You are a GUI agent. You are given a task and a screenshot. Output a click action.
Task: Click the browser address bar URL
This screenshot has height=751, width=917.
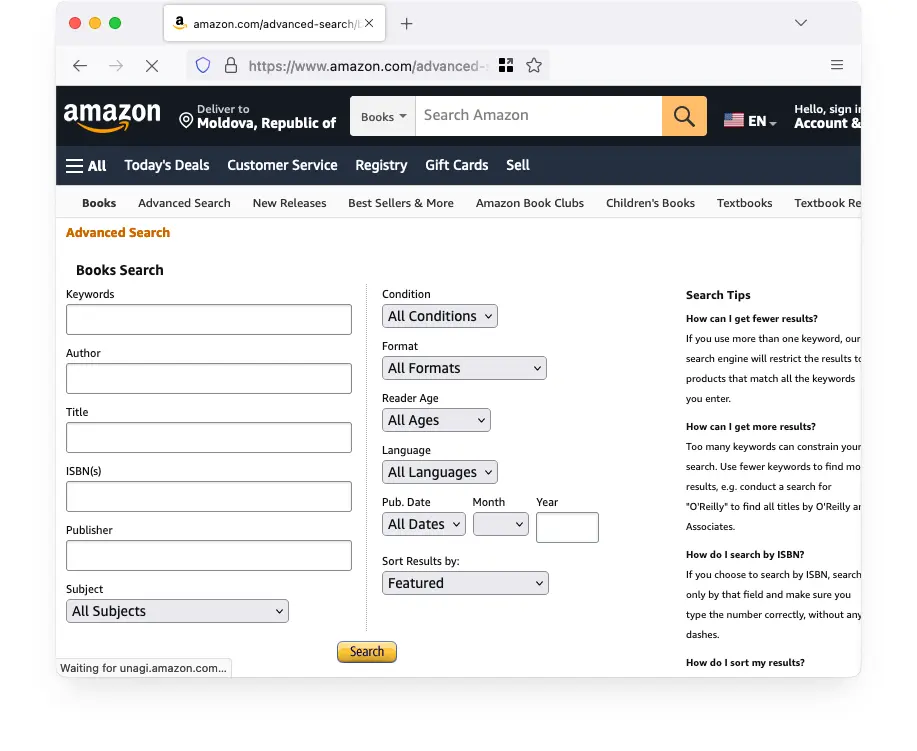(x=368, y=66)
